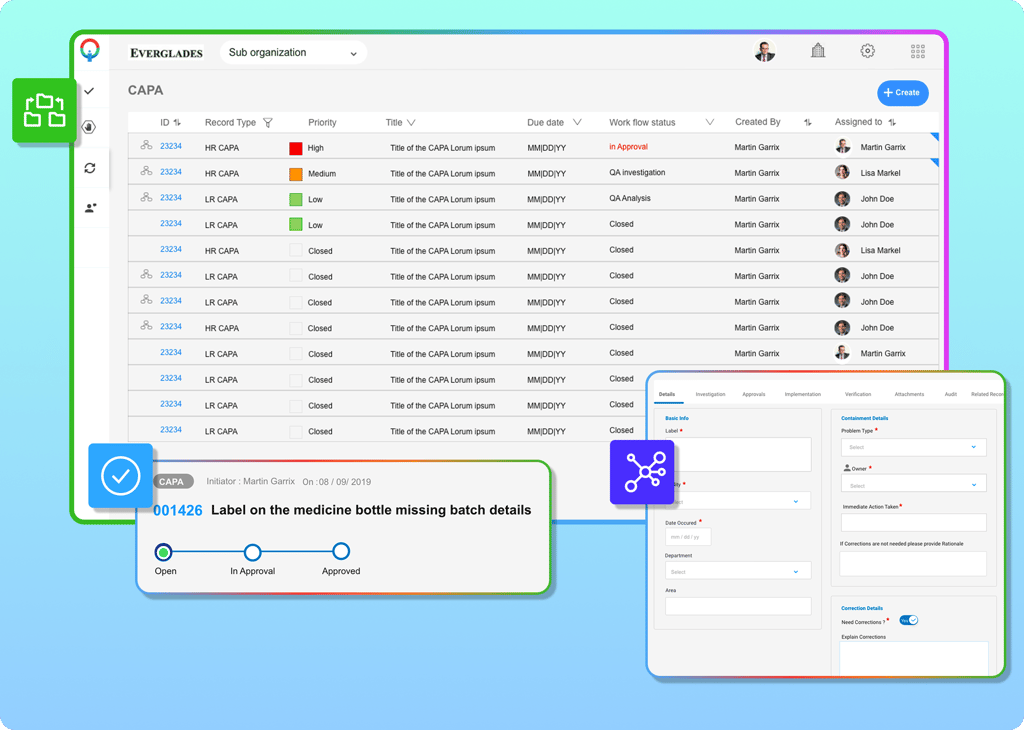This screenshot has width=1024, height=730.
Task: Open ID 23234 link in High priority row
Action: point(171,146)
